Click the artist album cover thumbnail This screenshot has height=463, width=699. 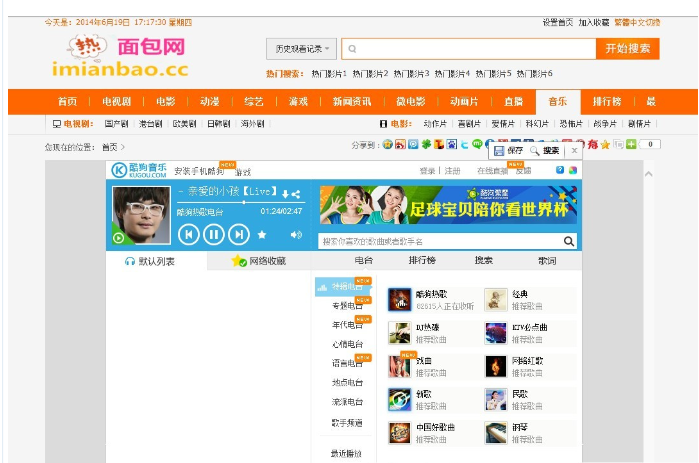(141, 215)
